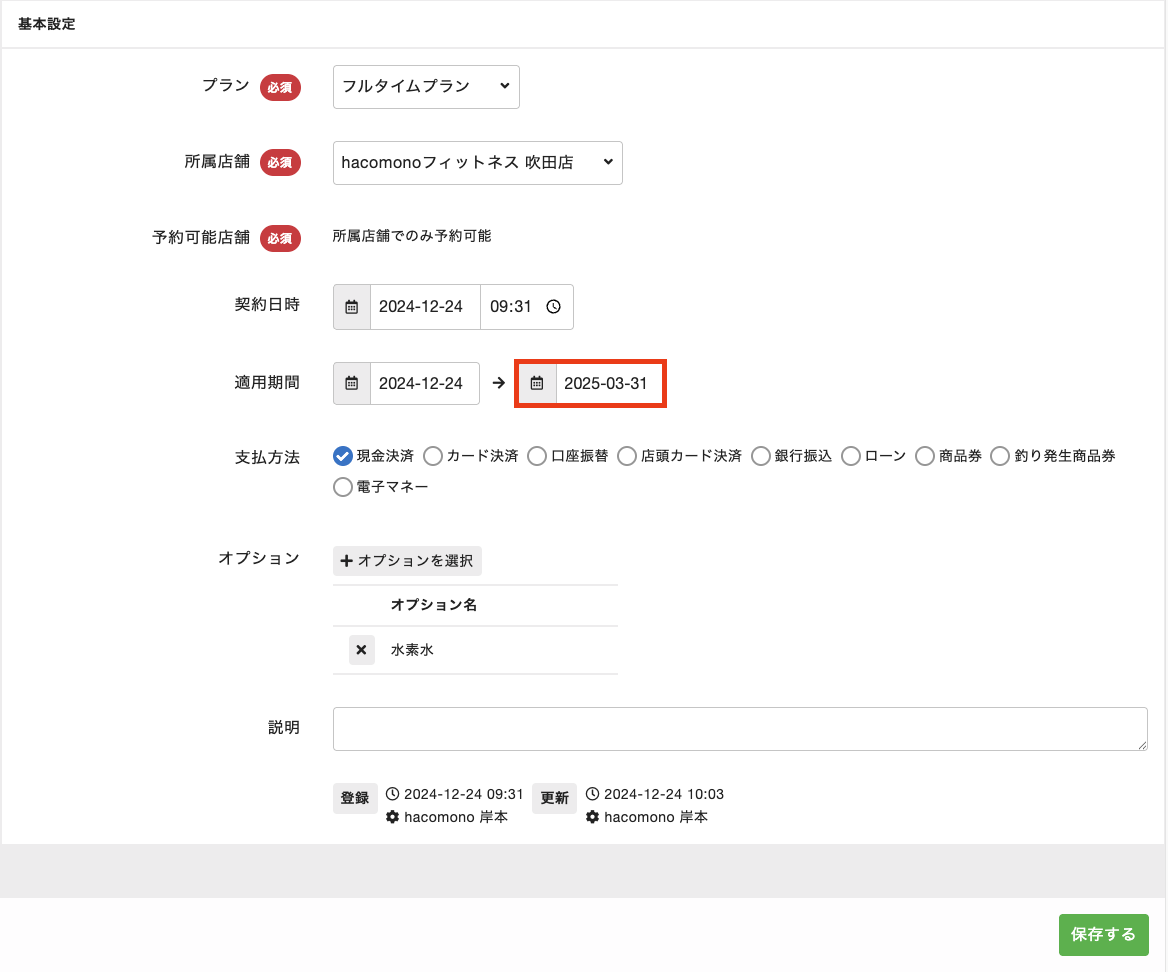Click the end date 2025-03-31 field
This screenshot has height=972, width=1168.
pyautogui.click(x=608, y=383)
